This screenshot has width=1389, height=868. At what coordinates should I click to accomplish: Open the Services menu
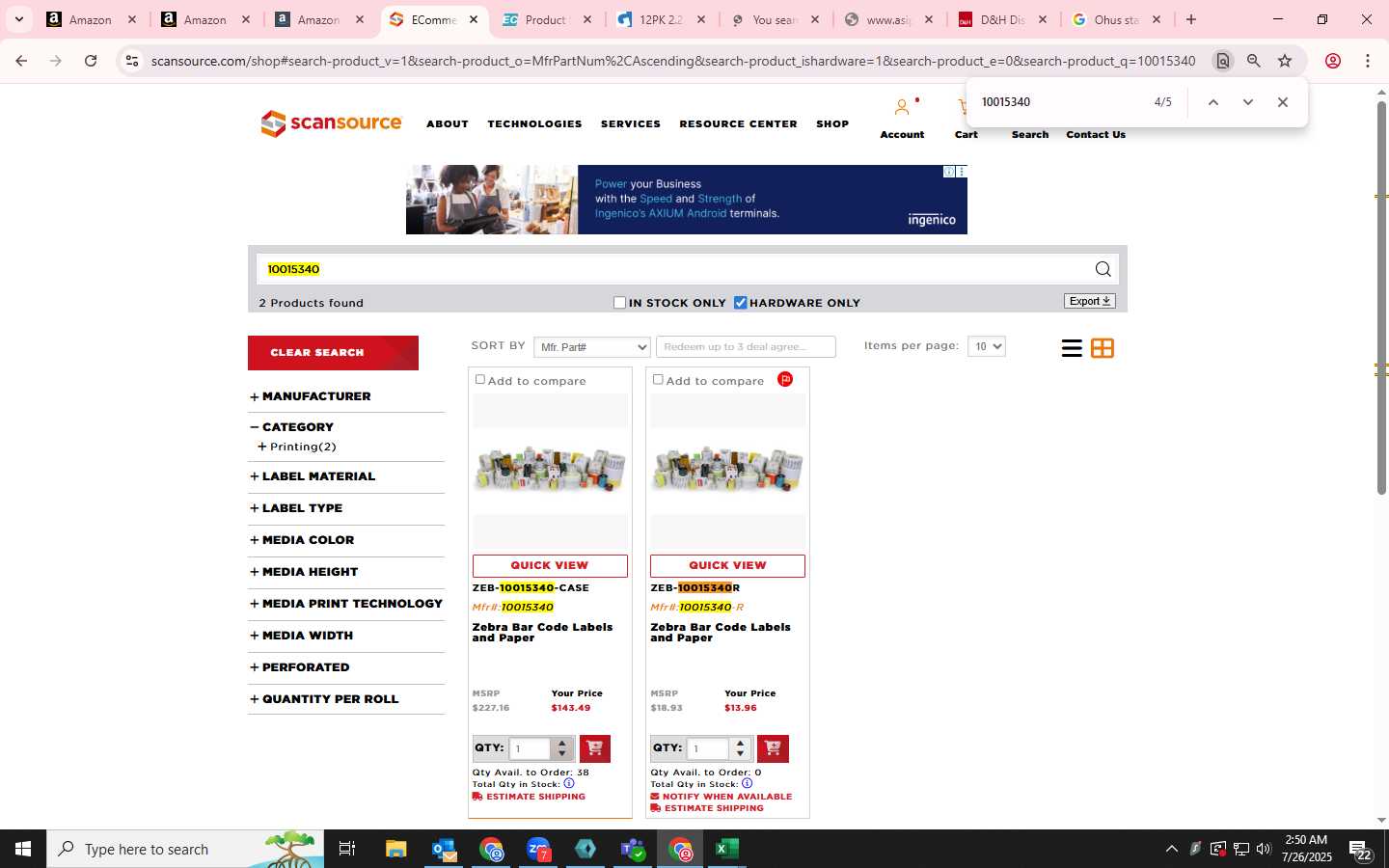pyautogui.click(x=631, y=124)
